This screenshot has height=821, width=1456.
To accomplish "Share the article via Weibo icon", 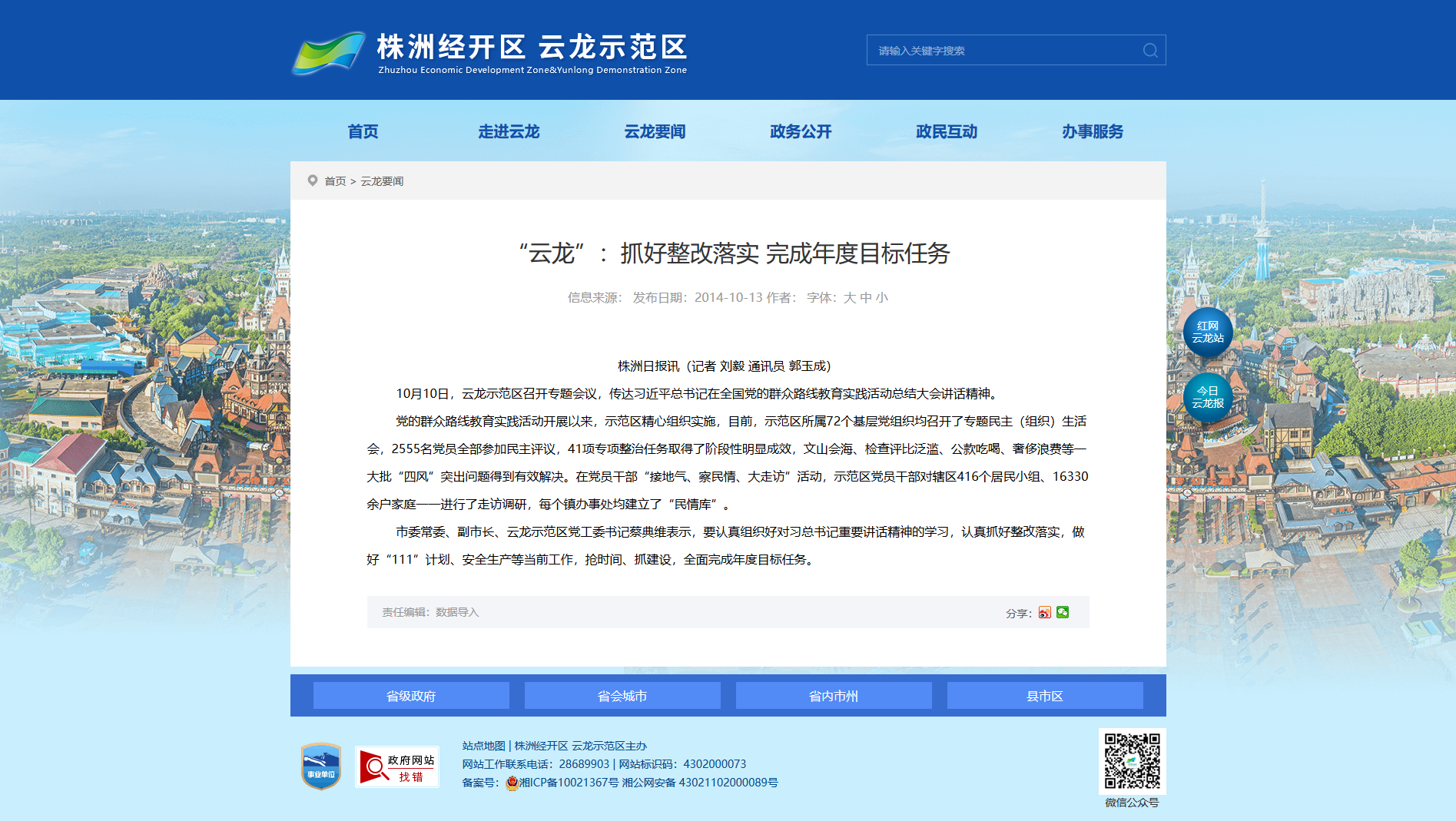I will [1044, 612].
